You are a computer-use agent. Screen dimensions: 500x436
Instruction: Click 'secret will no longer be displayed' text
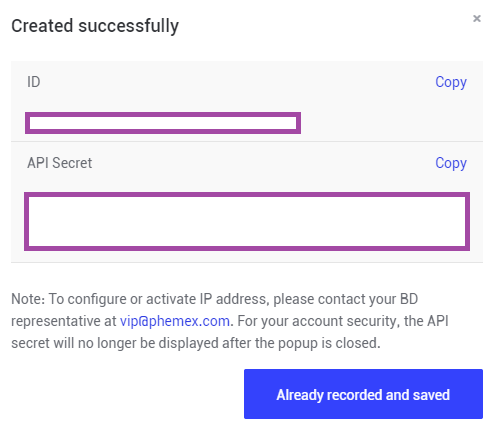click(x=115, y=343)
